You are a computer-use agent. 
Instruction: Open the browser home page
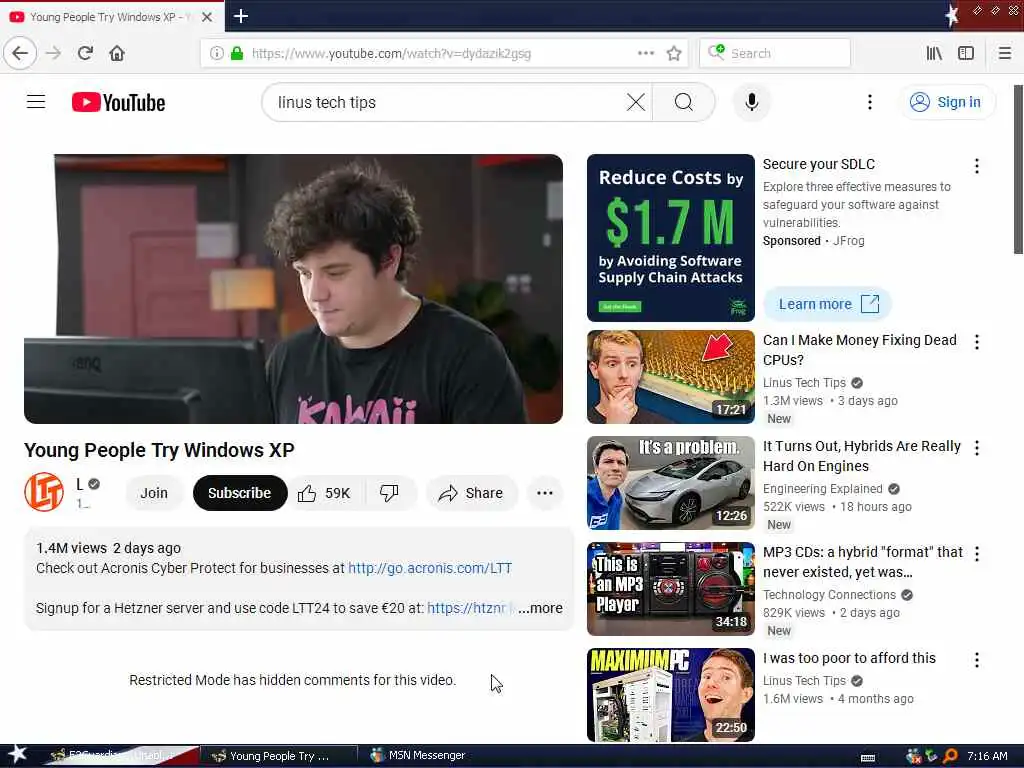(117, 53)
